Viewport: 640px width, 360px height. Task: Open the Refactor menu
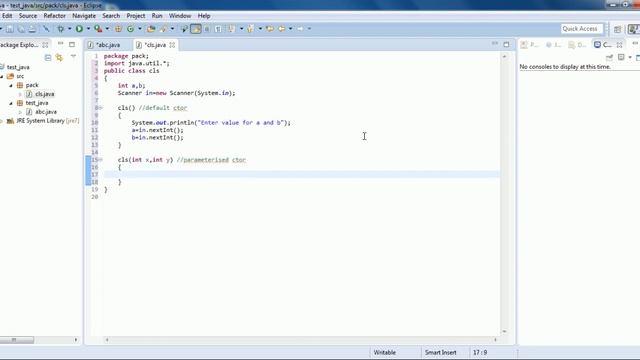click(55, 16)
